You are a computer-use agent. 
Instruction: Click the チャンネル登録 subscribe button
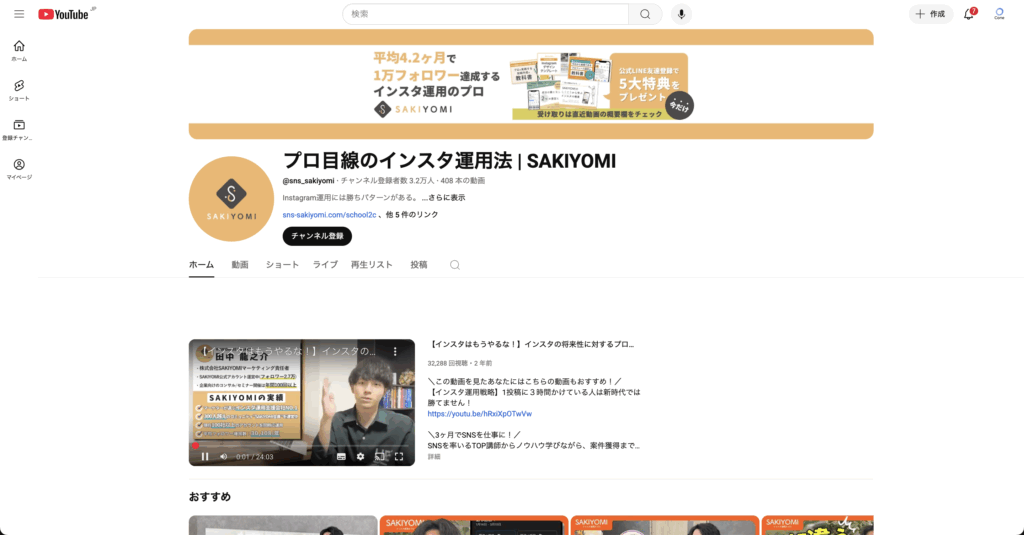coord(317,236)
